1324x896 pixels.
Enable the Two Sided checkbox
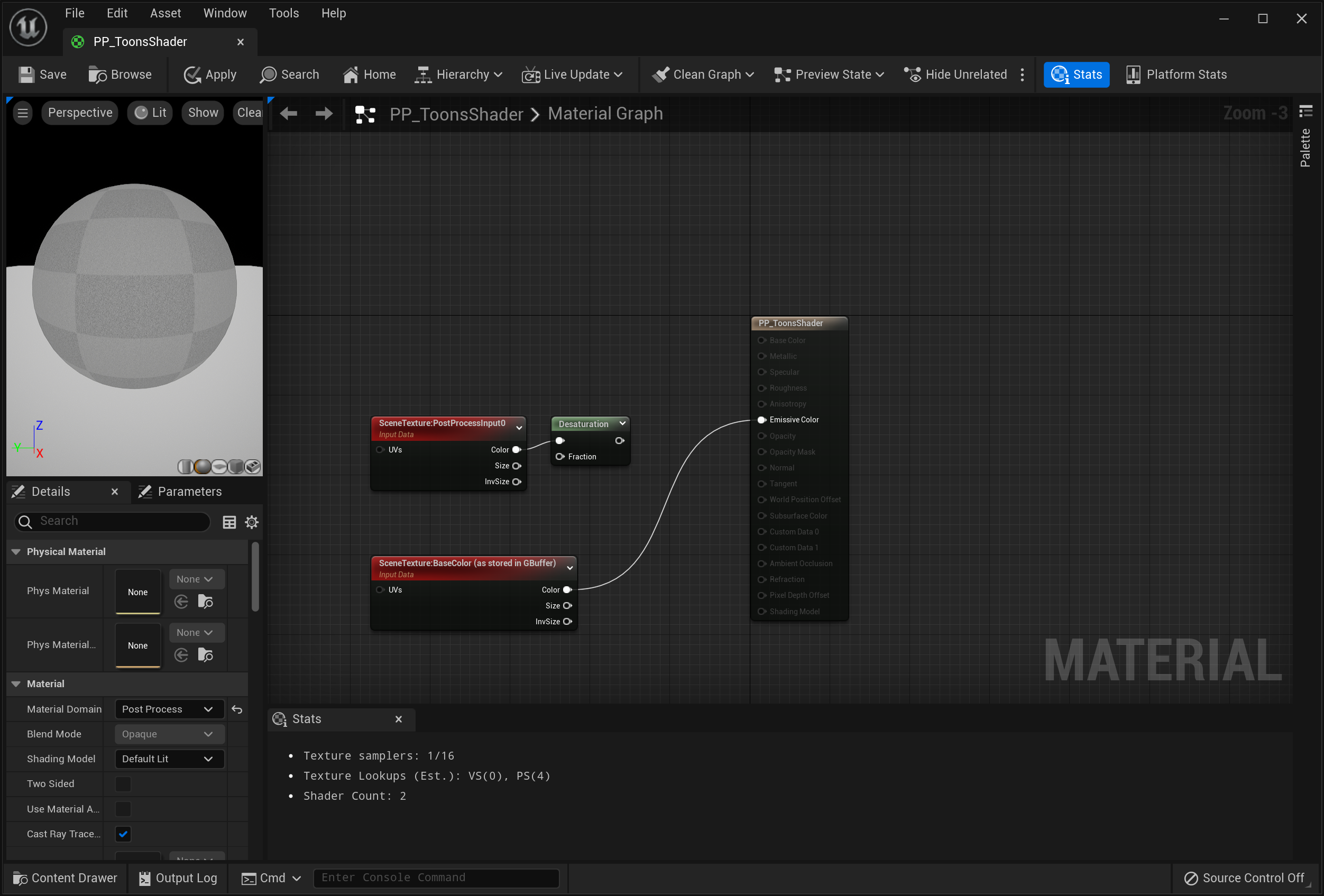point(123,784)
